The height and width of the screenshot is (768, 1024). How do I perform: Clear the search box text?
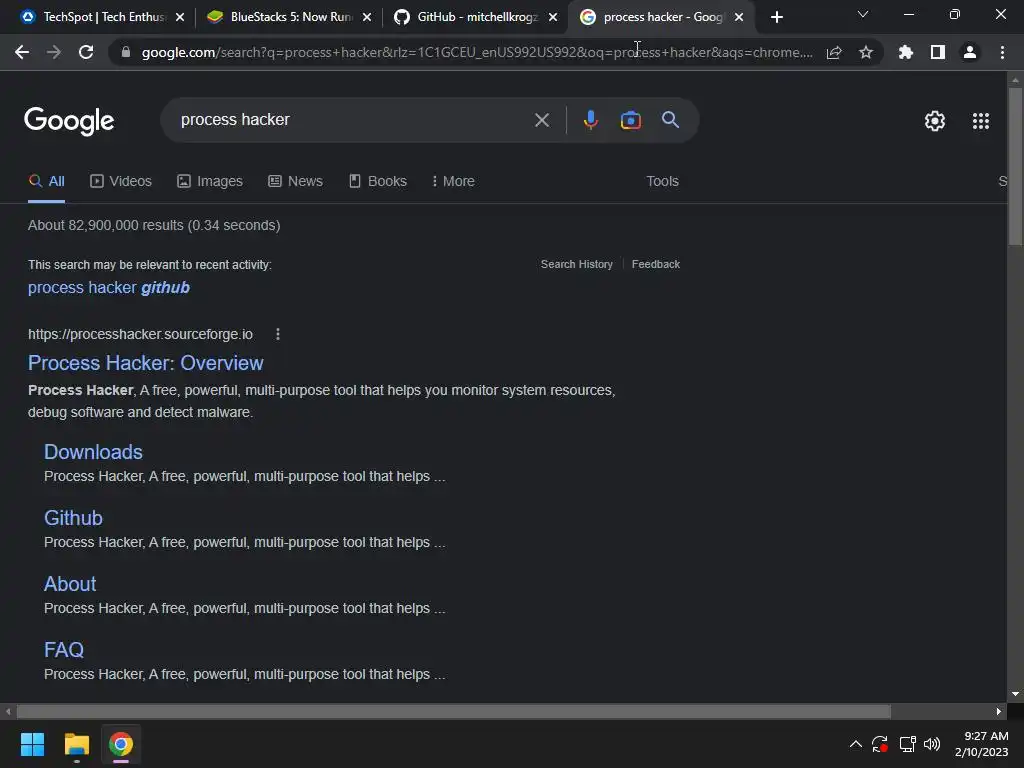(x=541, y=120)
